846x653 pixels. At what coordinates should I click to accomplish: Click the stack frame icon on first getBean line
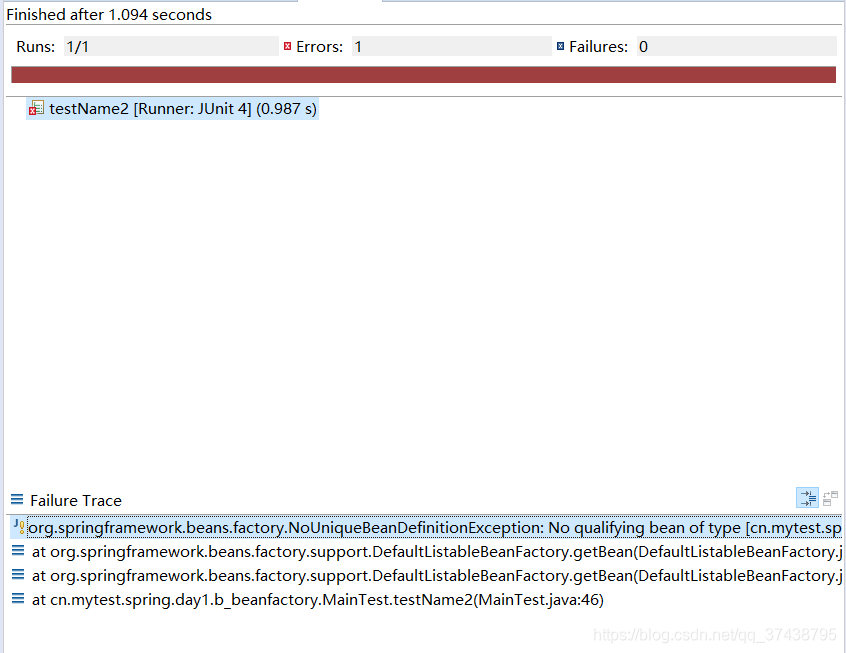click(x=18, y=550)
